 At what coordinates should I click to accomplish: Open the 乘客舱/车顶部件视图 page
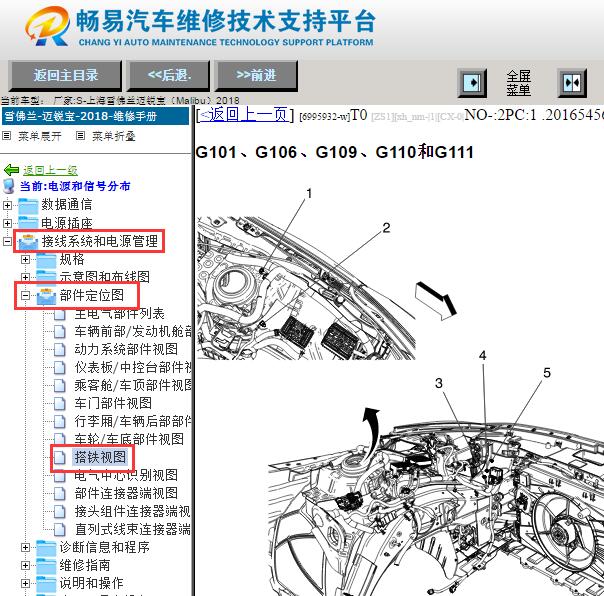click(x=133, y=385)
